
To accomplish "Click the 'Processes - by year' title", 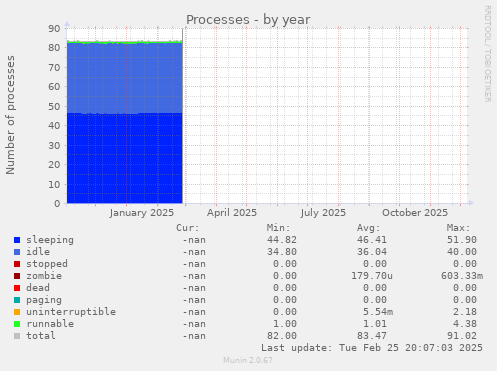I will tap(248, 20).
